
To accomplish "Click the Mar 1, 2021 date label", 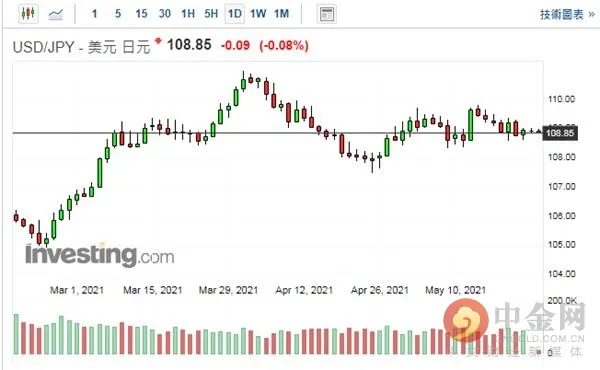I will (77, 290).
